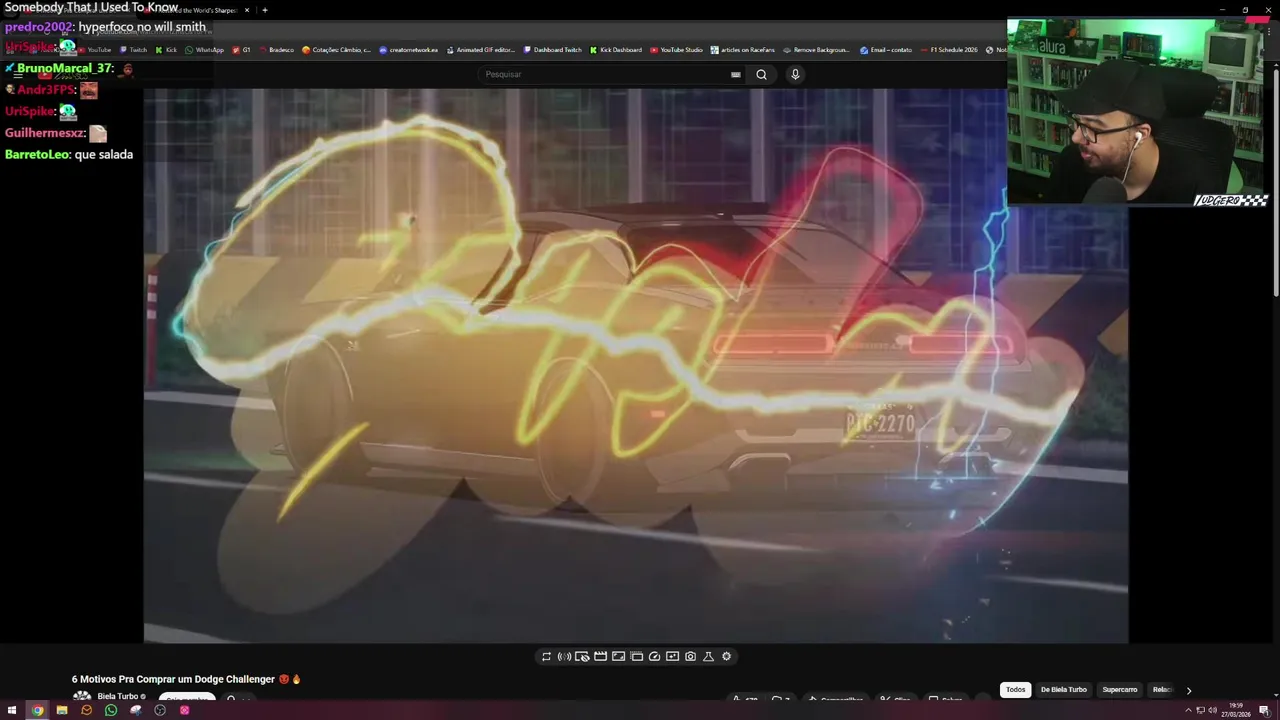The height and width of the screenshot is (720, 1280).
Task: Click the volume icon in system tray
Action: (x=1212, y=711)
